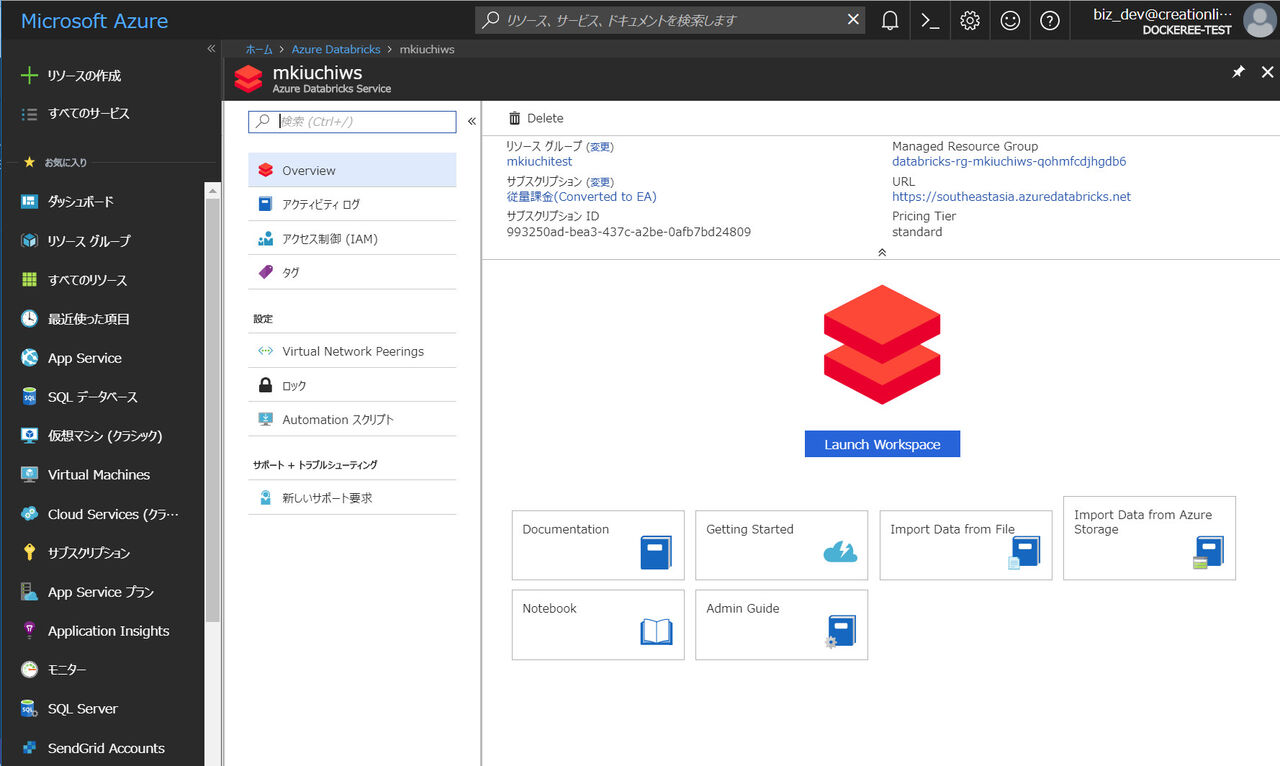The image size is (1280, 766).
Task: Click the Virtual Machines monitor icon
Action: tap(29, 475)
